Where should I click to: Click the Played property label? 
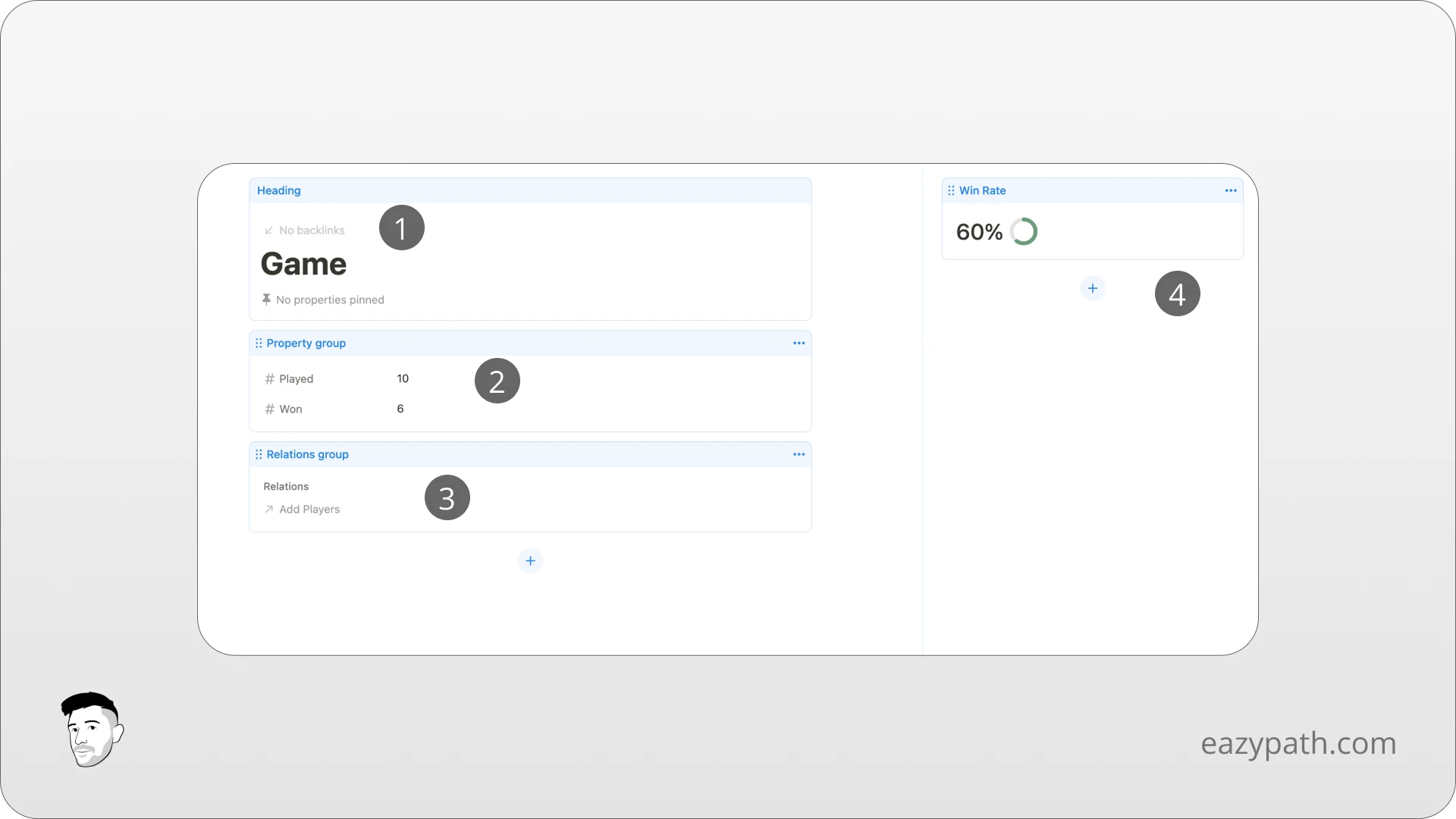pyautogui.click(x=296, y=378)
